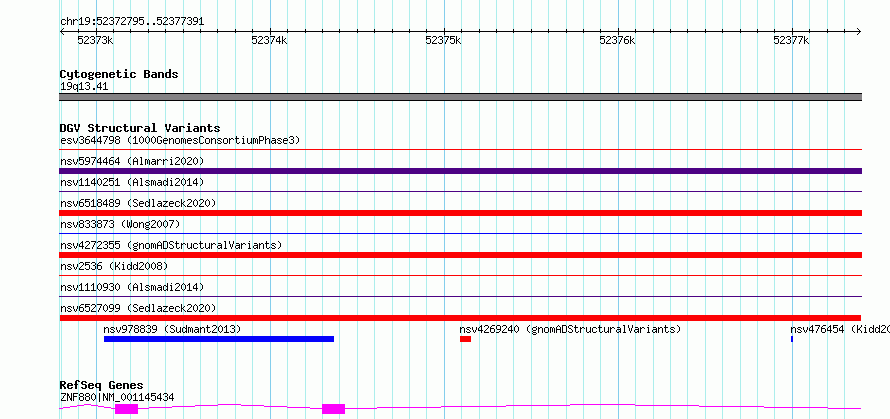Image resolution: width=890 pixels, height=419 pixels.
Task: Click the 19q13.41 band label
Action: coord(84,87)
